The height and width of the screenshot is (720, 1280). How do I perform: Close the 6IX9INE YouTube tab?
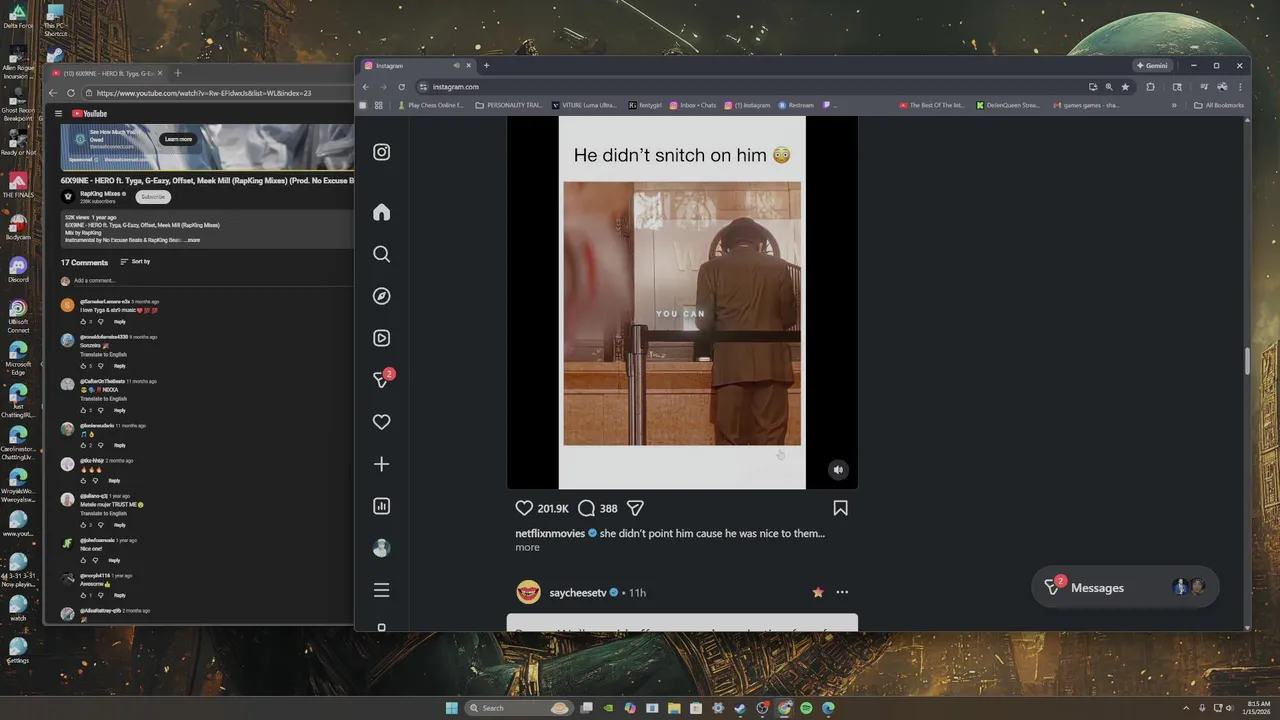159,73
